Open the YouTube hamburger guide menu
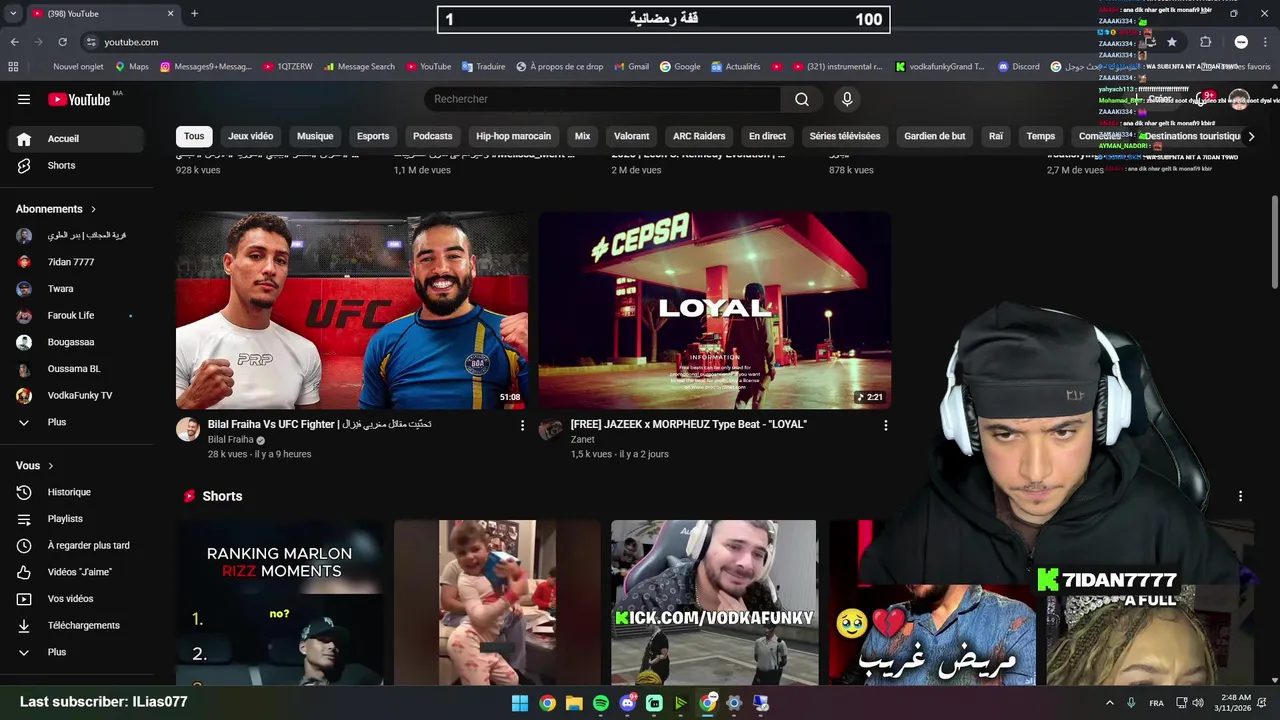 pos(24,99)
